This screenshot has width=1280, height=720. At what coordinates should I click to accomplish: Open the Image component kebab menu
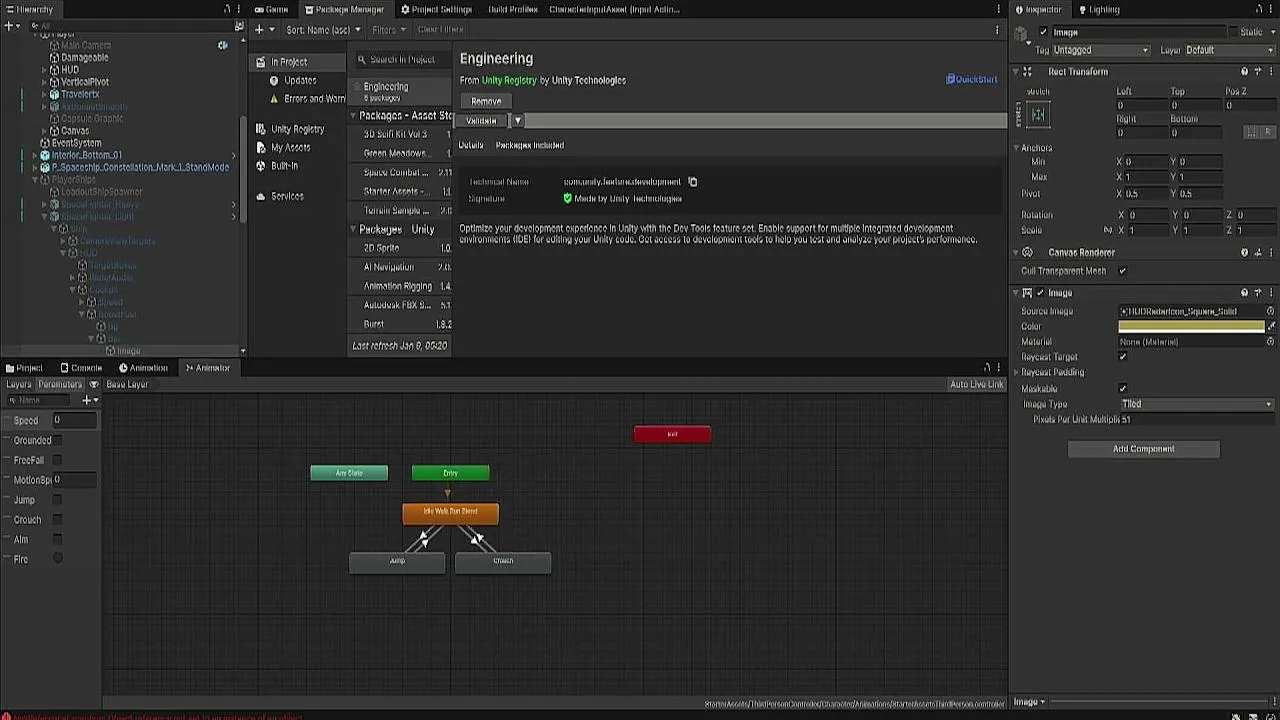[1271, 293]
